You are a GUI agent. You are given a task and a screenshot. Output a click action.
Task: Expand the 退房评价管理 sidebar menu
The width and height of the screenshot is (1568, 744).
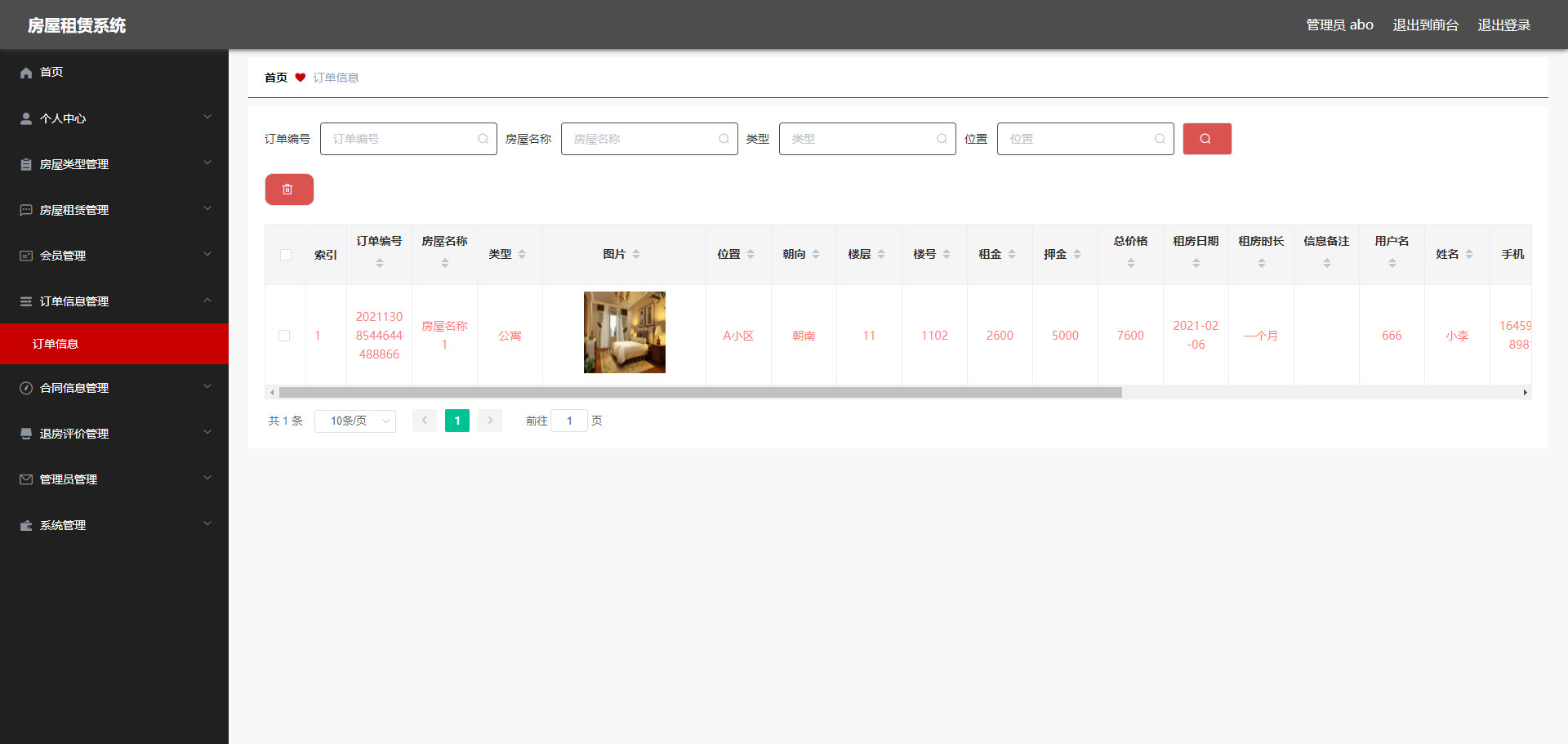click(114, 434)
